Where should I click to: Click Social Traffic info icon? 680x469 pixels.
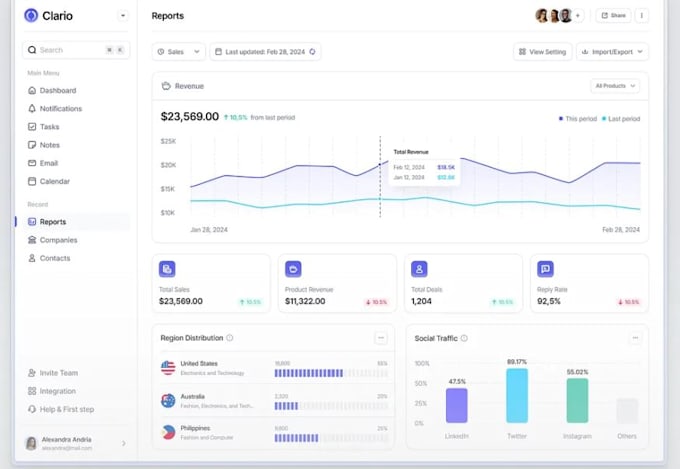[464, 338]
